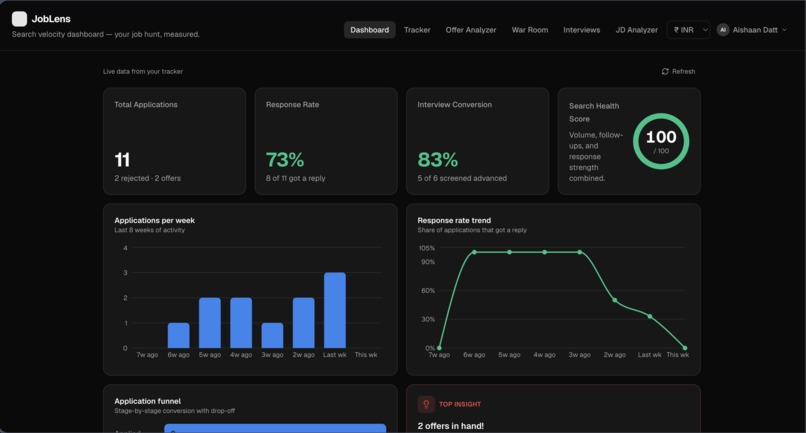This screenshot has height=433, width=806.
Task: Click the 5w ago bar in chart
Action: click(210, 323)
